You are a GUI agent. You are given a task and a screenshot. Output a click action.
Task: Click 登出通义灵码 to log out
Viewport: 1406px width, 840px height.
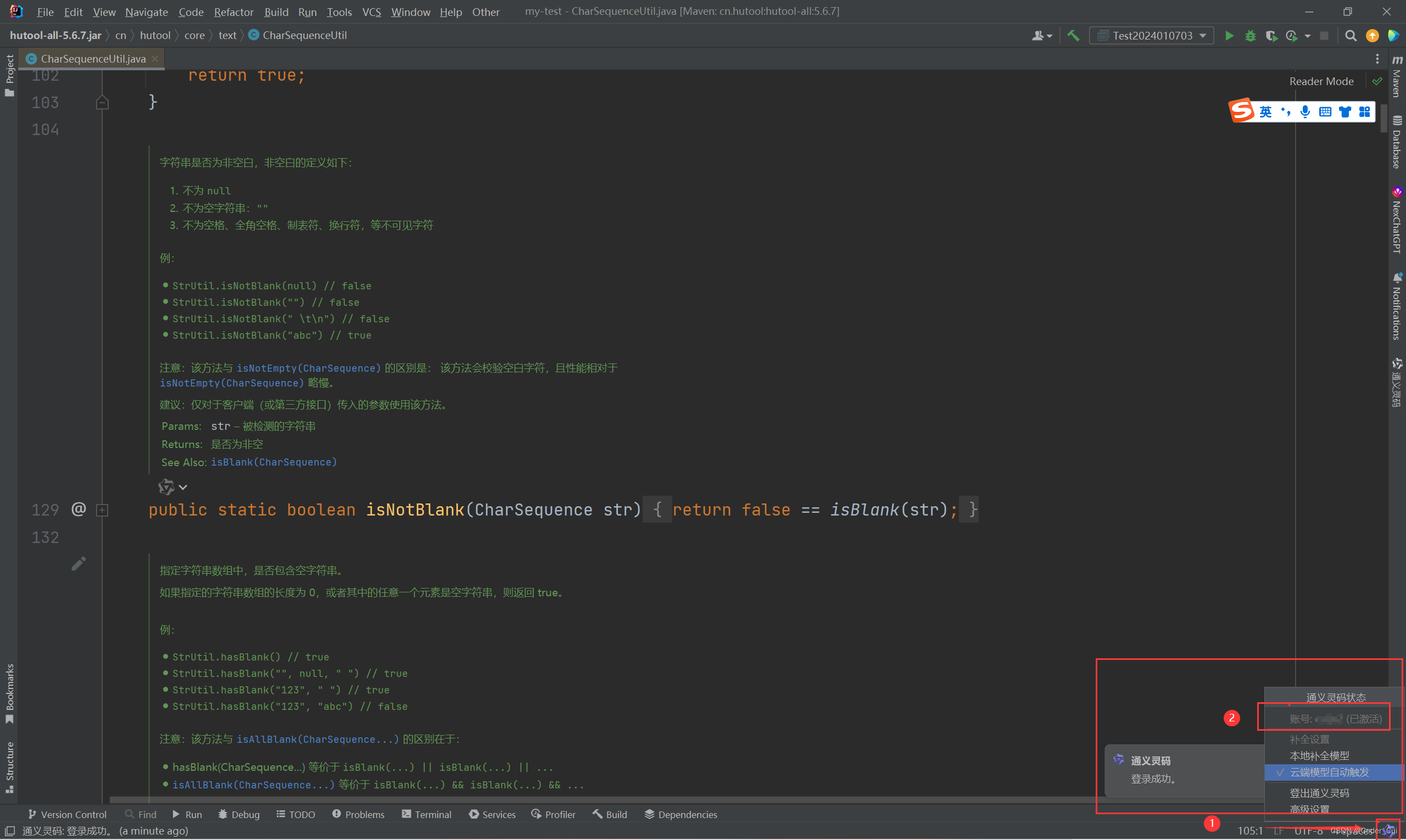[x=1319, y=793]
